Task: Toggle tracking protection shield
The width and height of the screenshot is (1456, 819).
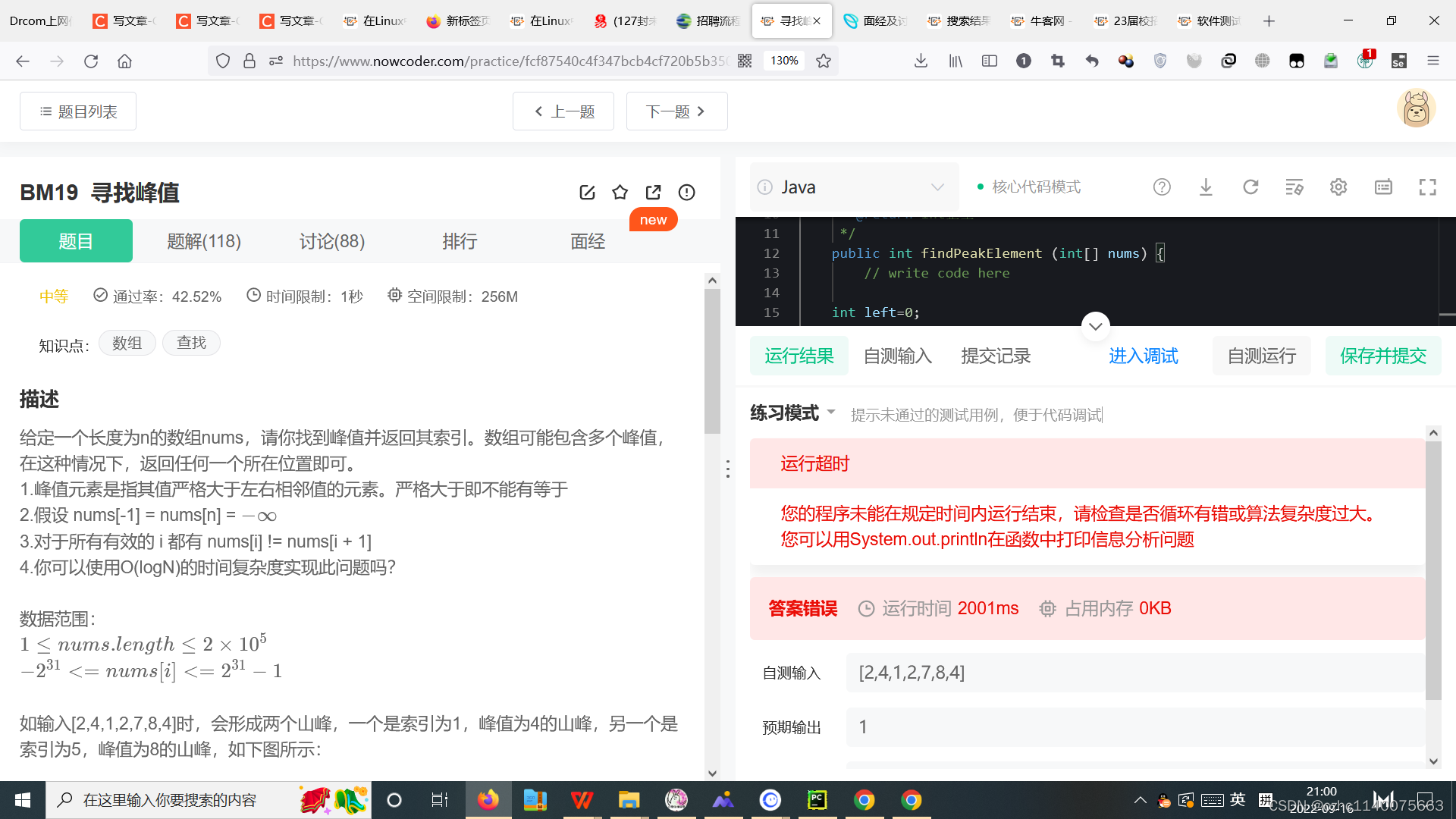Action: tap(222, 61)
